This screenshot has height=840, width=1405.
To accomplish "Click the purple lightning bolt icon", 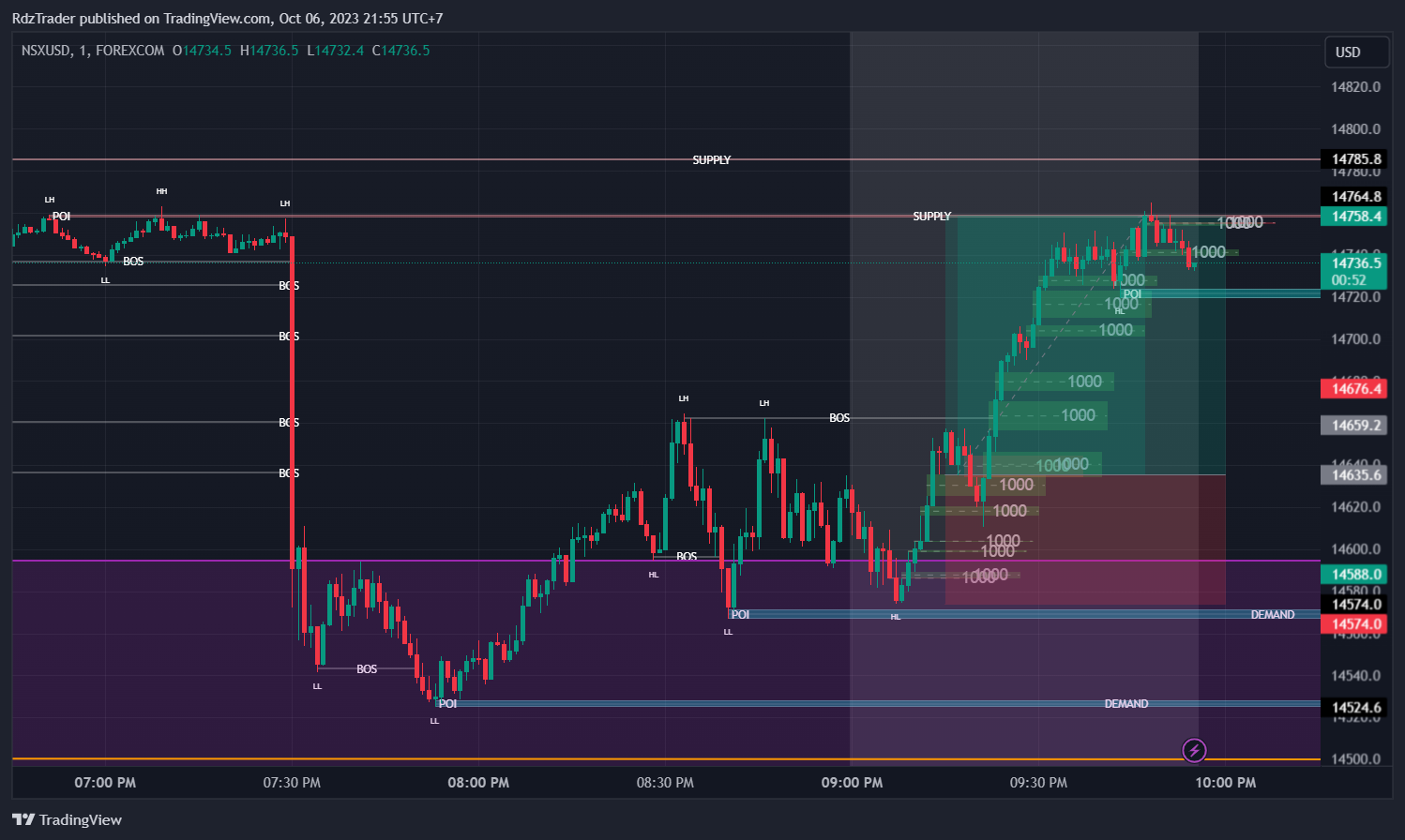I will point(1194,750).
